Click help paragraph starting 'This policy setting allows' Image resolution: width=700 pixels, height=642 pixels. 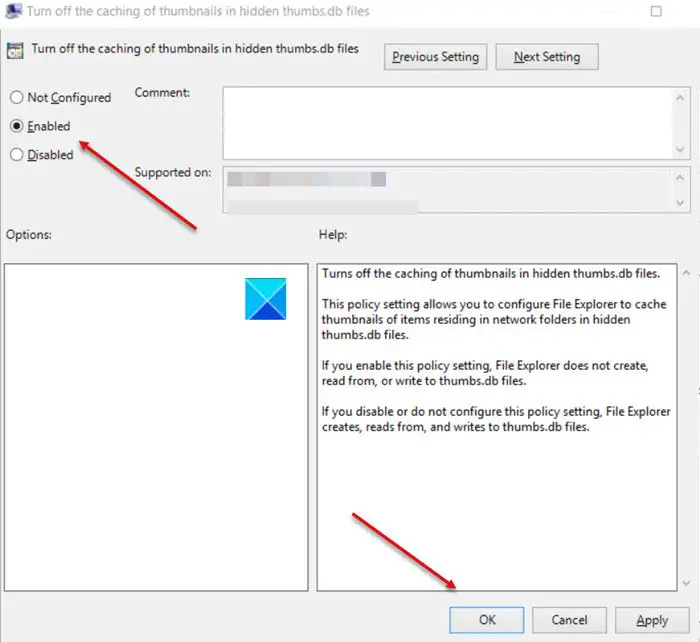(x=494, y=319)
